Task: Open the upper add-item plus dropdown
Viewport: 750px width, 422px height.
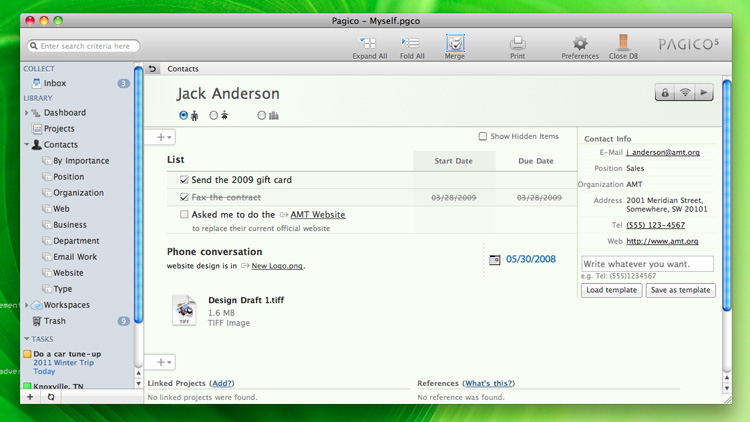Action: (163, 137)
